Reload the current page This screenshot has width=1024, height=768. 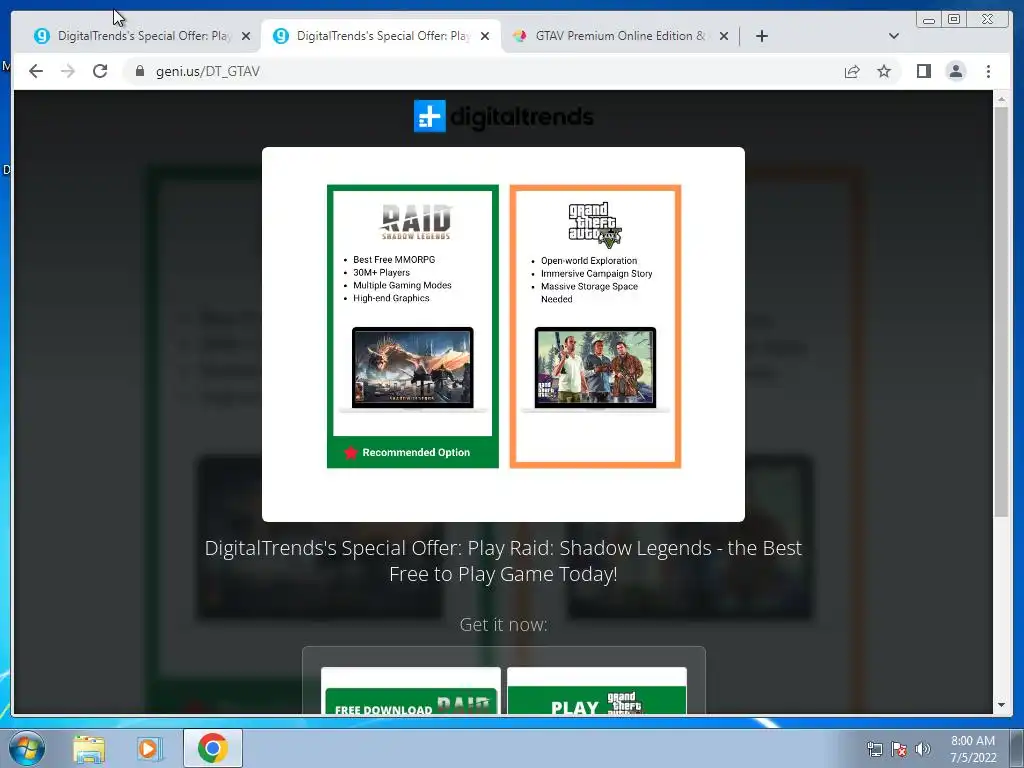pyautogui.click(x=100, y=71)
